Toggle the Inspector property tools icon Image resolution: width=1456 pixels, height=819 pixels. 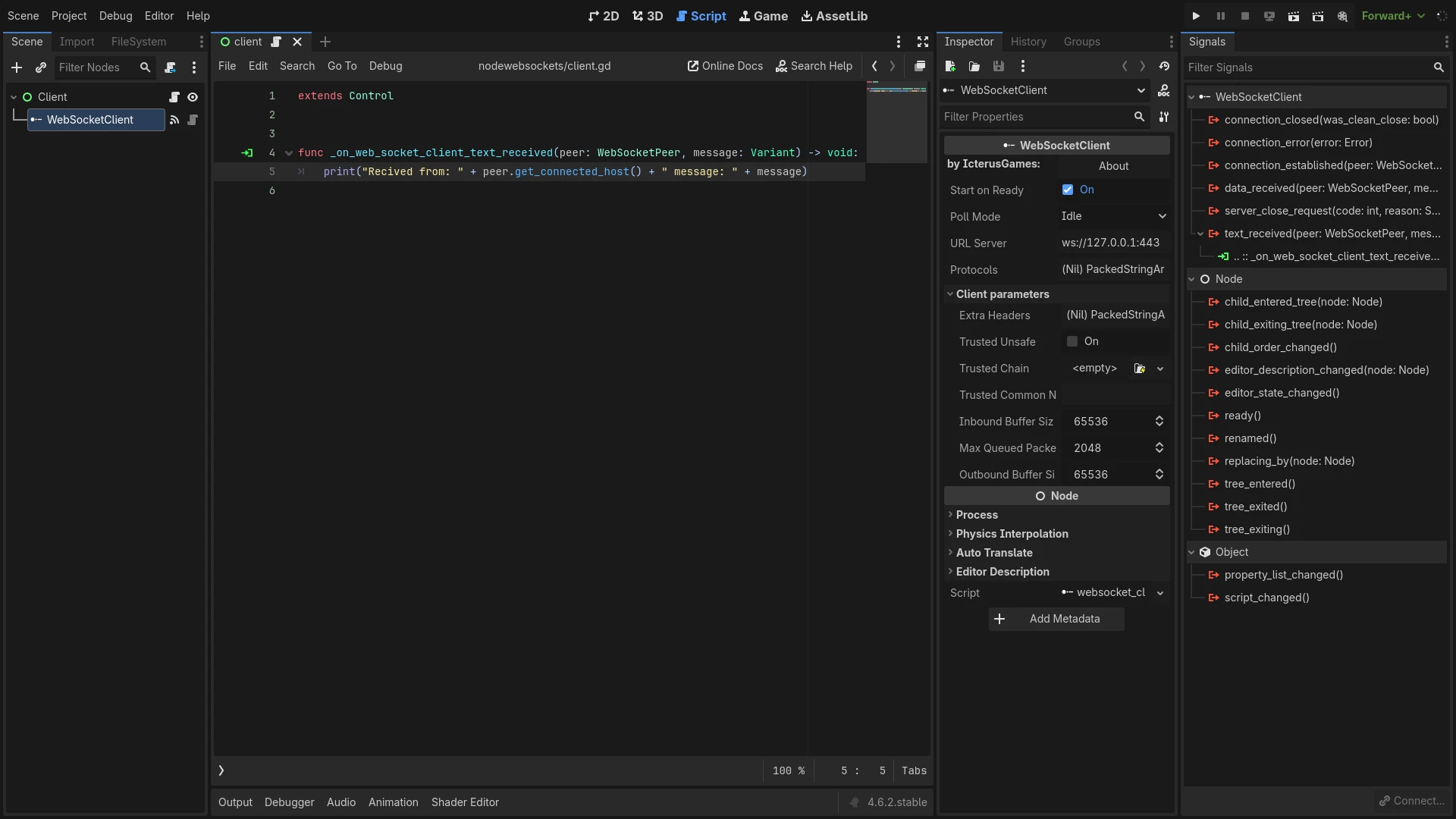pyautogui.click(x=1164, y=117)
